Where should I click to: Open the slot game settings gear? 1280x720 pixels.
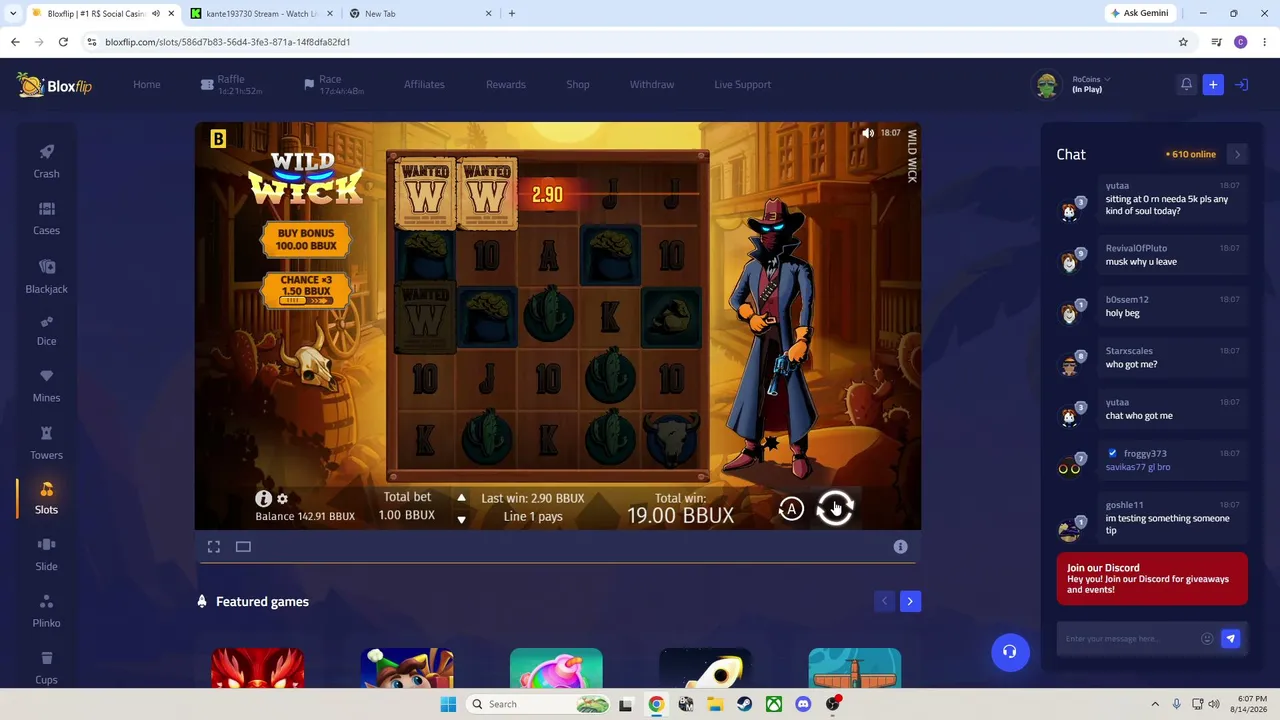pyautogui.click(x=282, y=498)
